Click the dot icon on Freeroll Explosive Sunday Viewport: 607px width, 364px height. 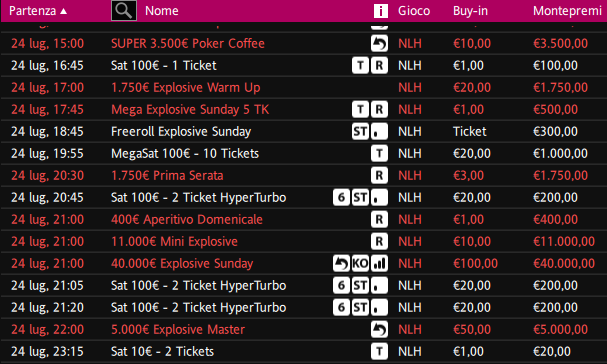click(379, 132)
